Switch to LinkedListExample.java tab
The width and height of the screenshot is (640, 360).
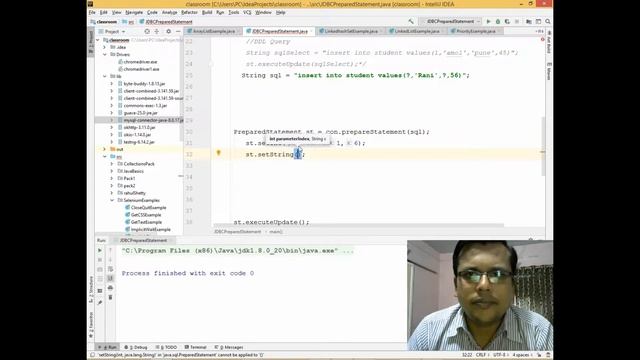416,31
